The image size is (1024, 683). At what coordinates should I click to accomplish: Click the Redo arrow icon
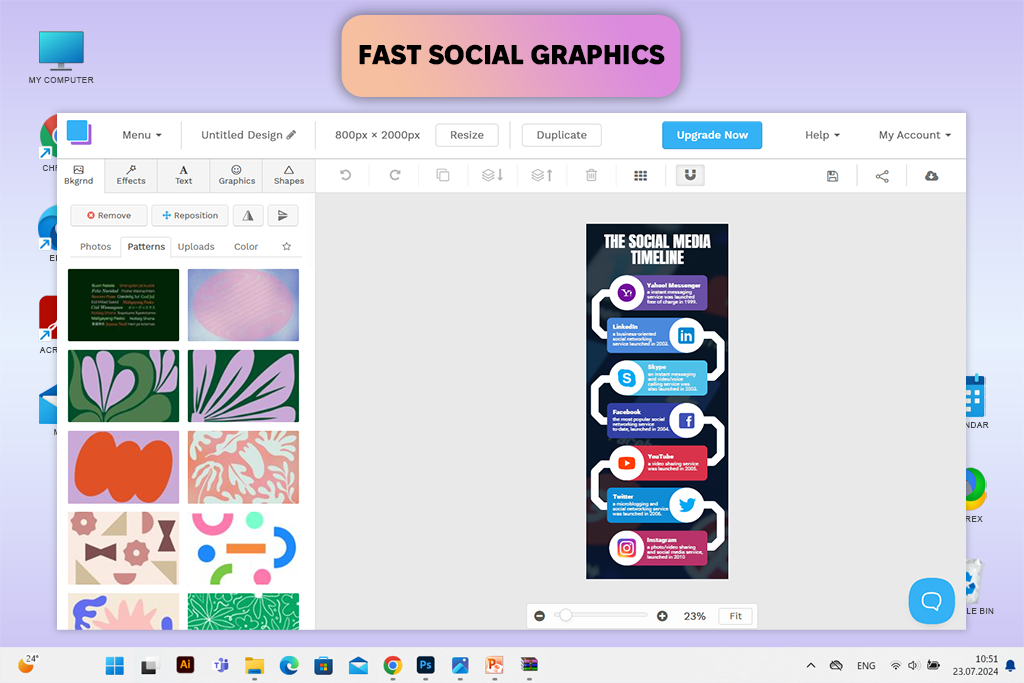tap(395, 175)
